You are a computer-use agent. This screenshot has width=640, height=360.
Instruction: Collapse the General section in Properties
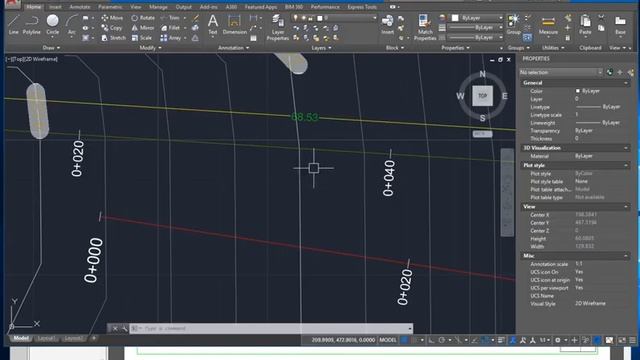click(626, 83)
